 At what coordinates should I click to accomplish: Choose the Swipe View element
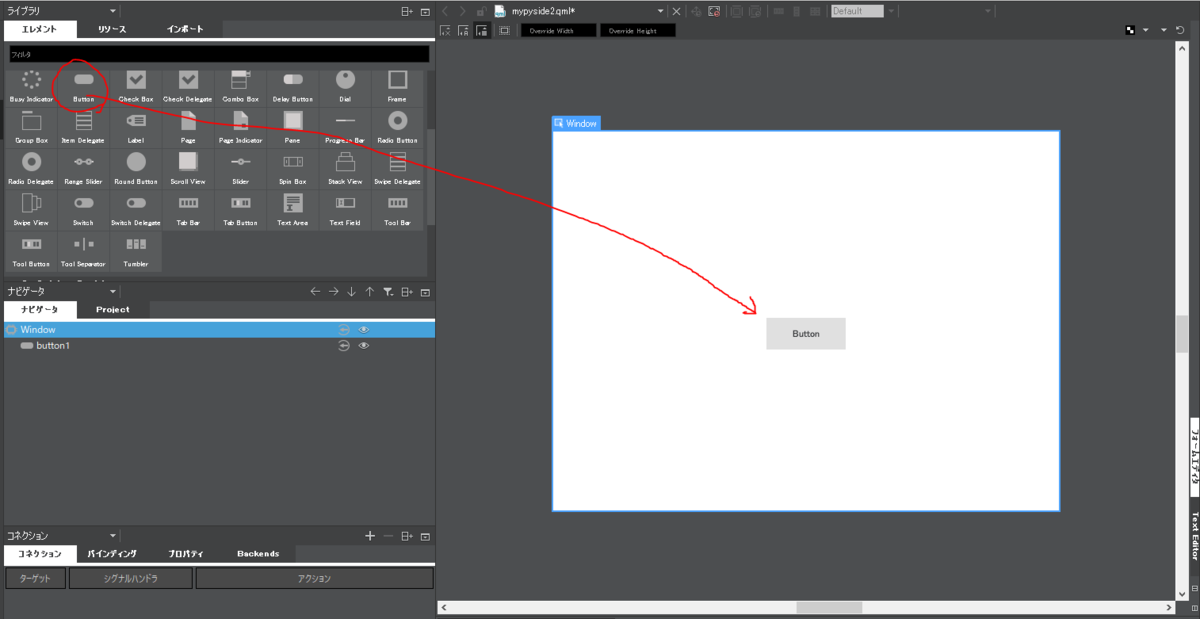point(31,210)
